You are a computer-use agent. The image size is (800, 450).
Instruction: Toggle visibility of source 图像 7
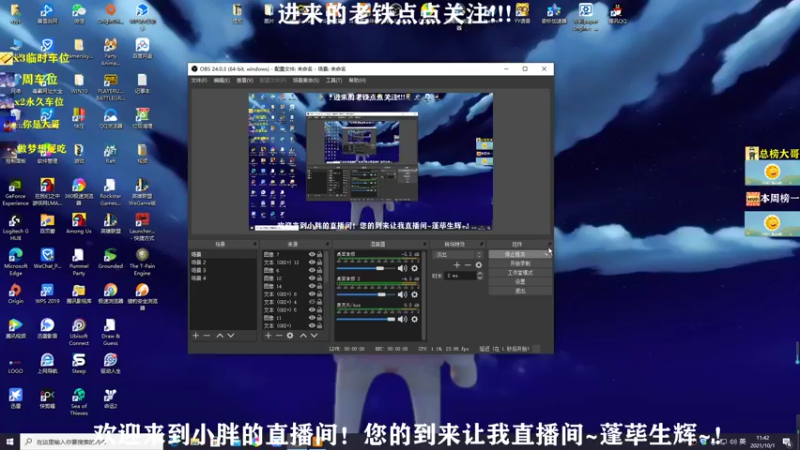click(x=312, y=254)
